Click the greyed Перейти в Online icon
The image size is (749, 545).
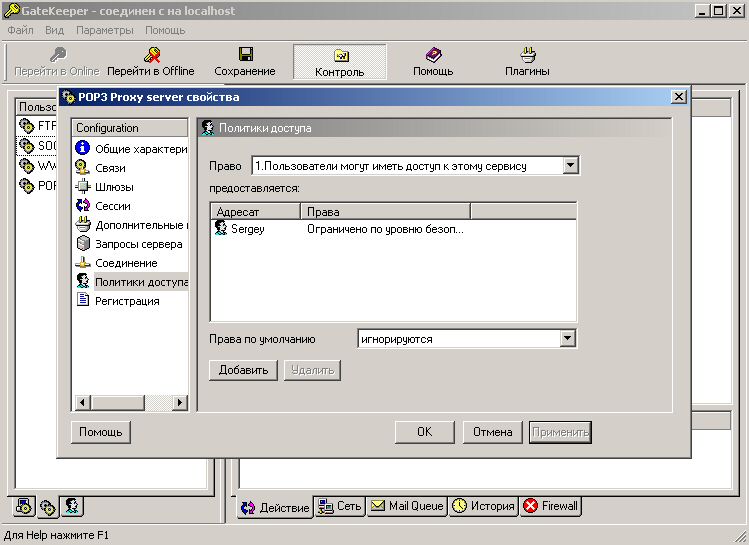(x=58, y=55)
